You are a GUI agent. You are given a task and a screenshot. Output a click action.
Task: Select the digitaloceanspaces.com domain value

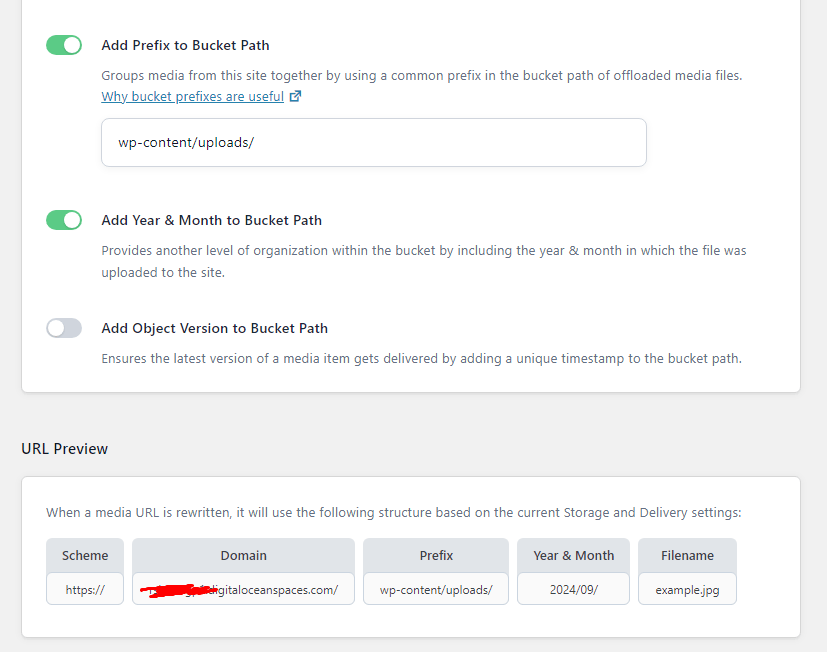(x=244, y=589)
